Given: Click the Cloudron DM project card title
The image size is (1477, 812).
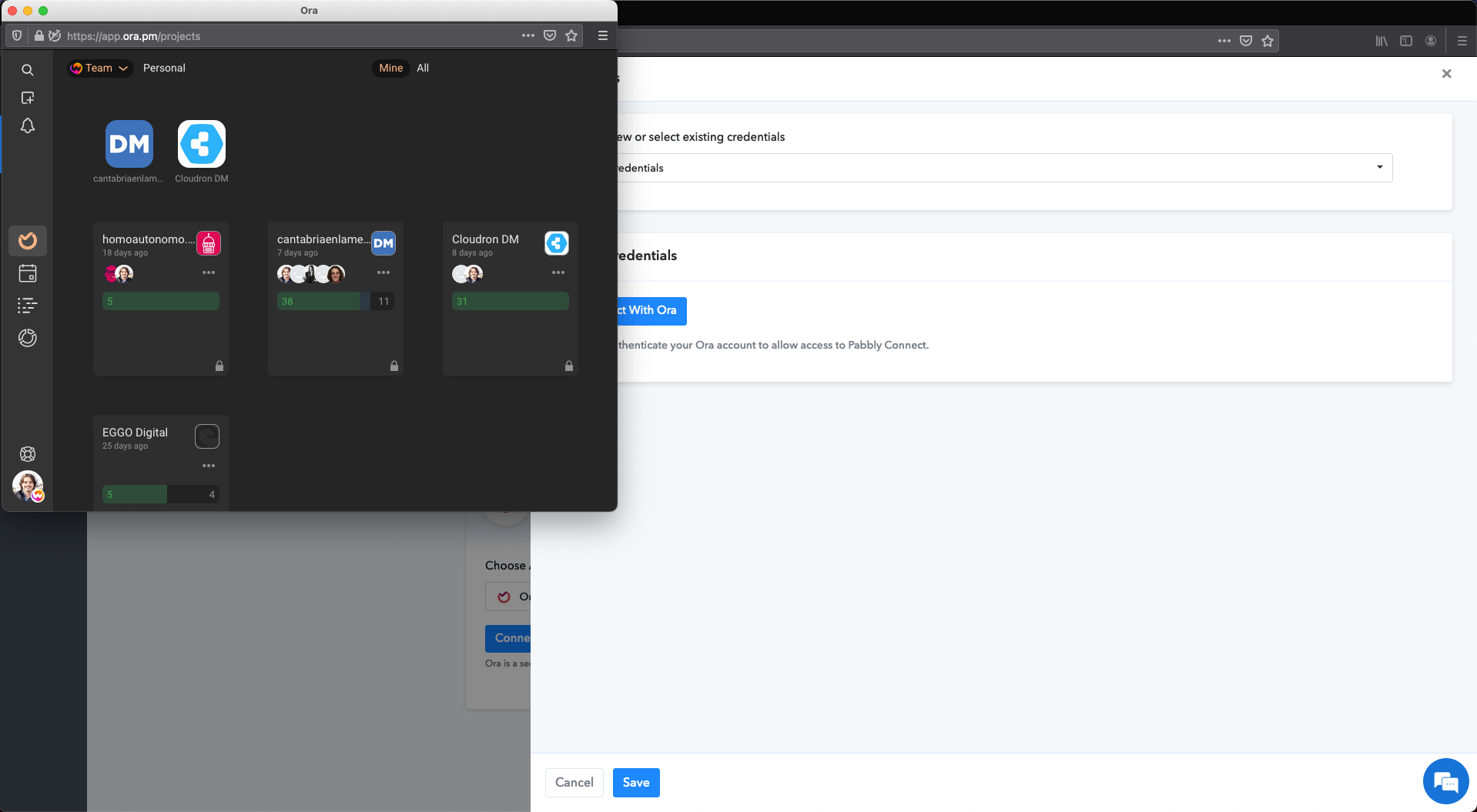Looking at the screenshot, I should pos(485,239).
